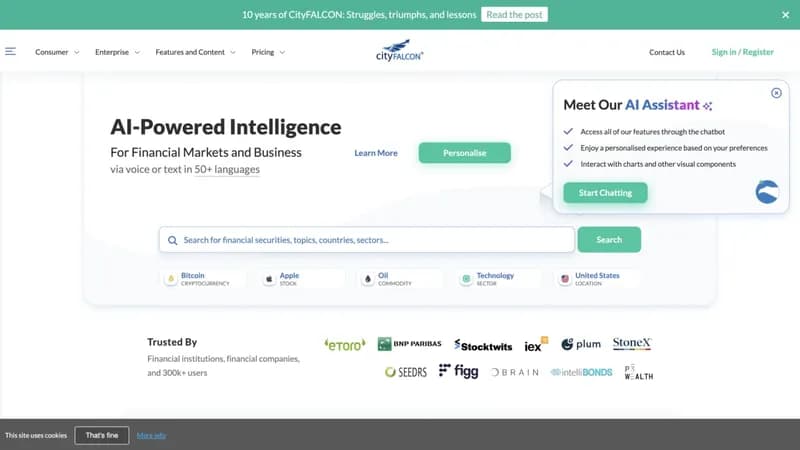This screenshot has height=450, width=800.
Task: Click the intelliBONDS logo
Action: point(581,372)
